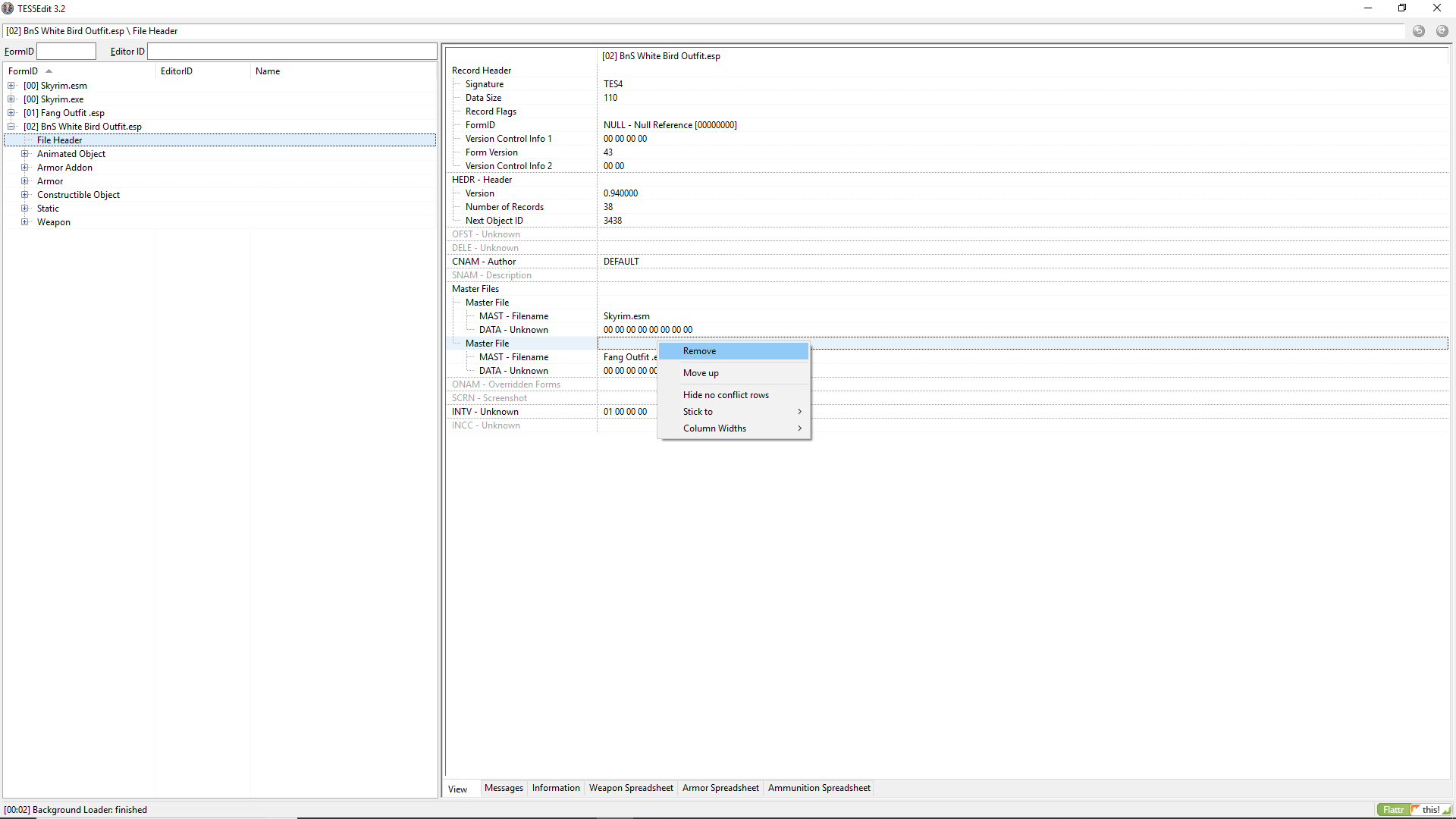Viewport: 1456px width, 819px height.
Task: Switch to the View tab
Action: tap(458, 789)
